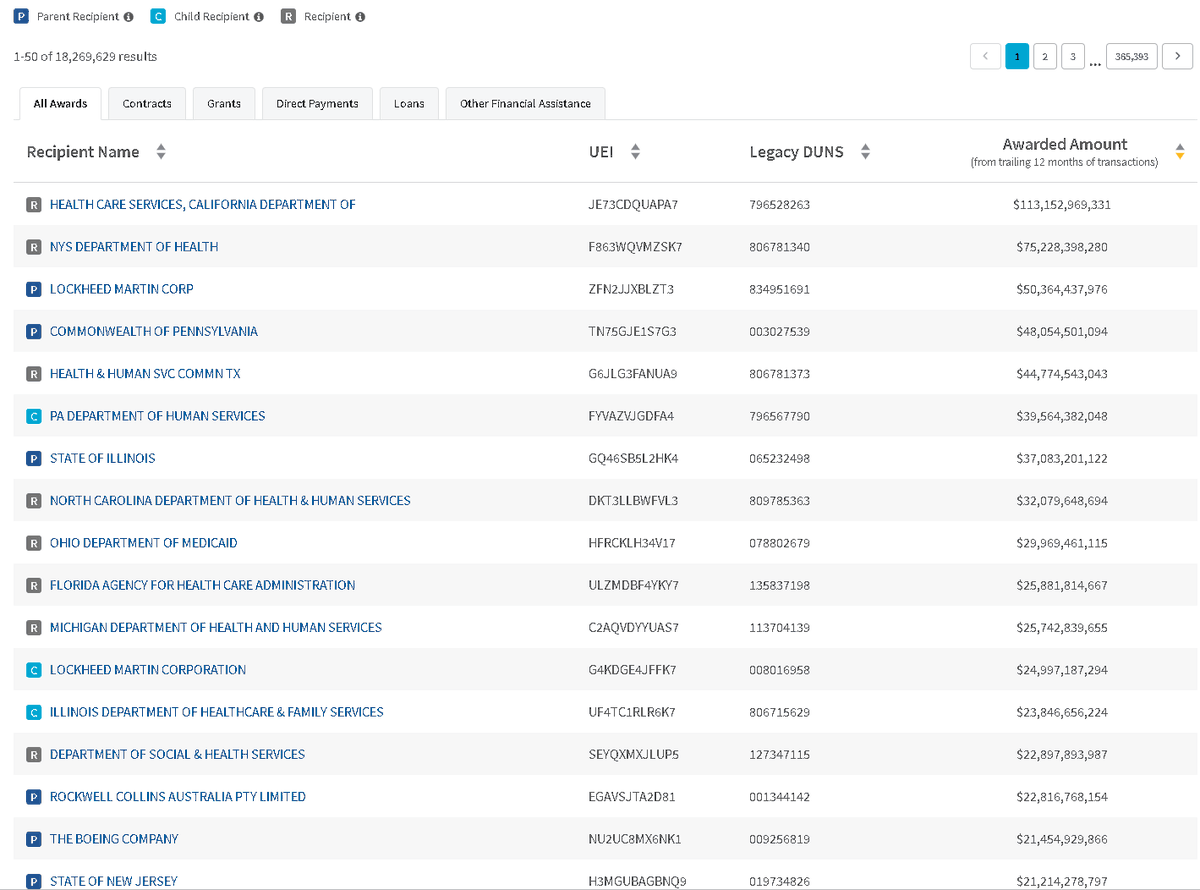Click the gray R Recipient legend badge
This screenshot has height=890, width=1200.
[288, 17]
